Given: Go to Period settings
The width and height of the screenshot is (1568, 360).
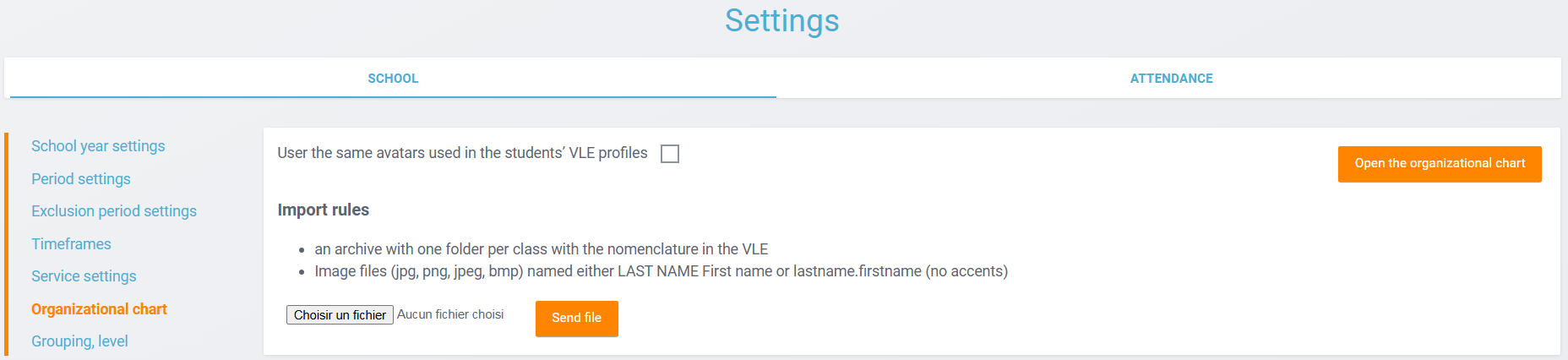Looking at the screenshot, I should 81,179.
